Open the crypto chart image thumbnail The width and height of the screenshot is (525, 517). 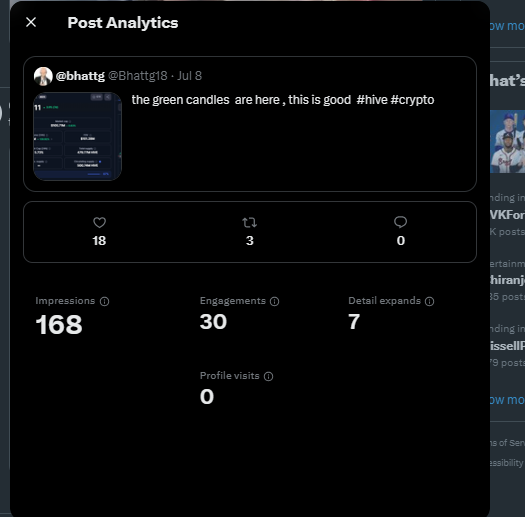pos(77,136)
